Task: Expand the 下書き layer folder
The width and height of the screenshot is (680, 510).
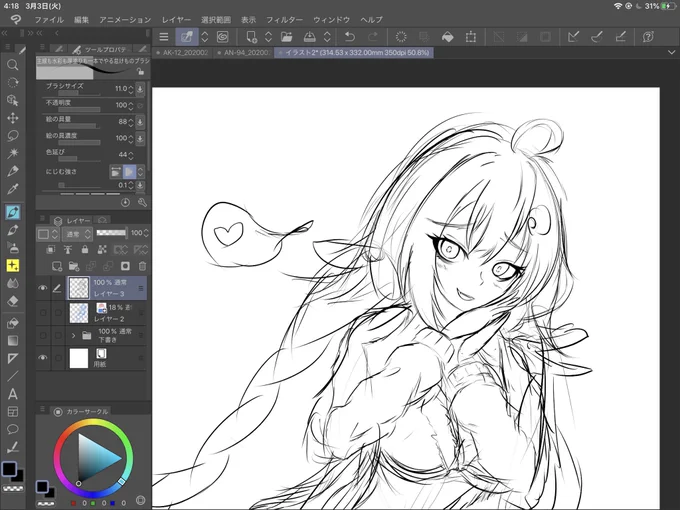Action: tap(73, 335)
